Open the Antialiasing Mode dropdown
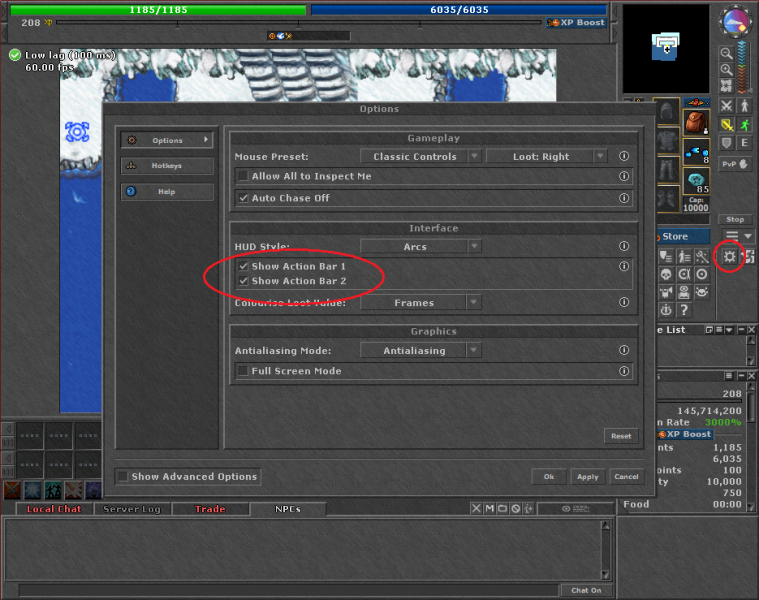The height and width of the screenshot is (600, 759). tap(421, 350)
